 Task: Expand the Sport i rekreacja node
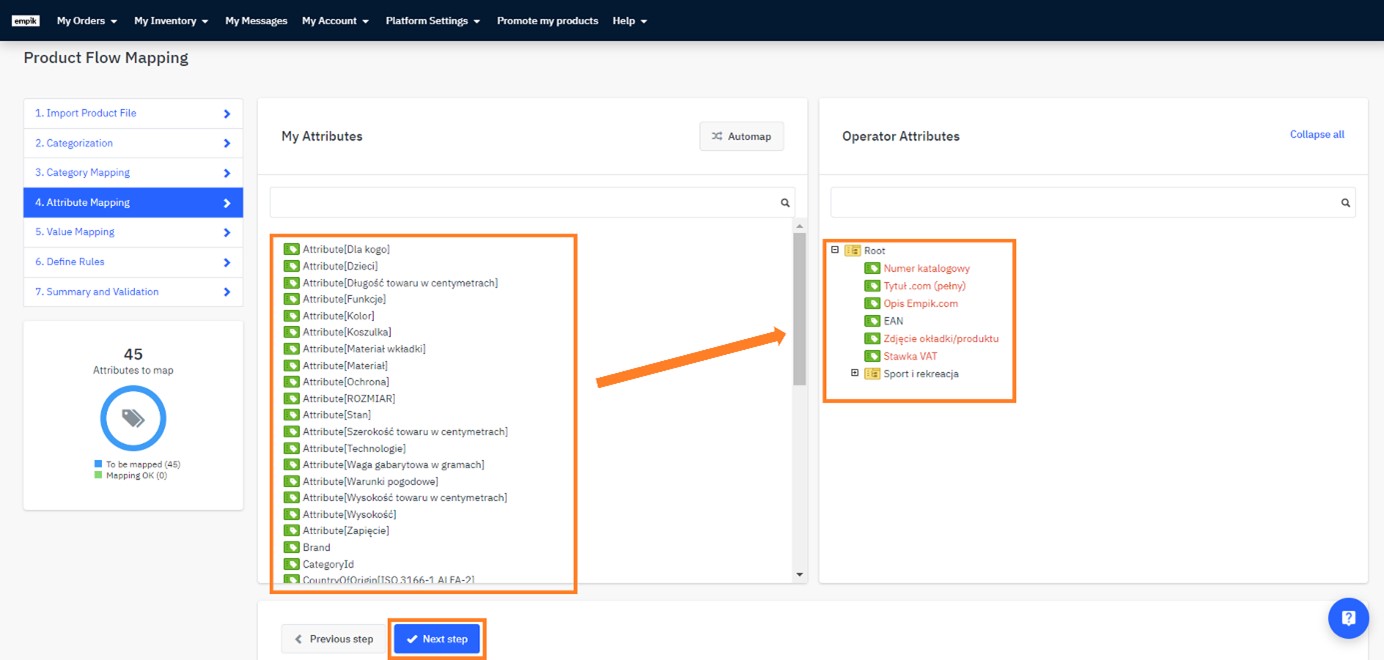coord(855,373)
